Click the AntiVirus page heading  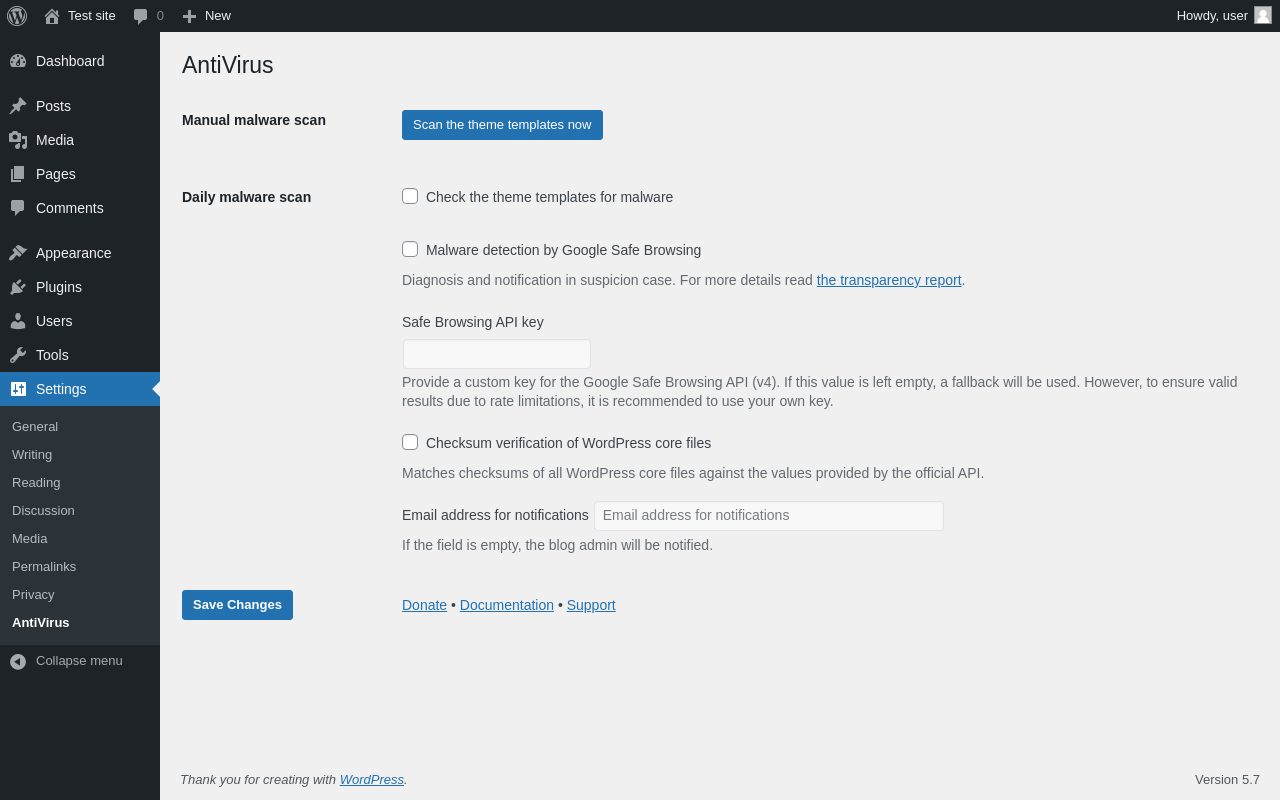coord(228,65)
